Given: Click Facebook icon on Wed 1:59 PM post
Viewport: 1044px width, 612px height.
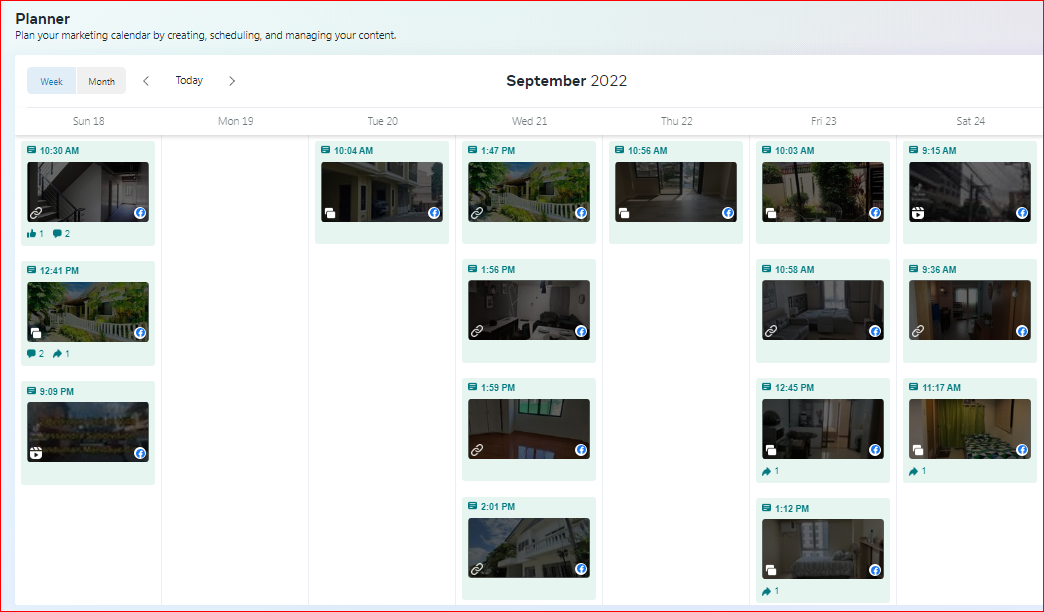Looking at the screenshot, I should point(581,450).
